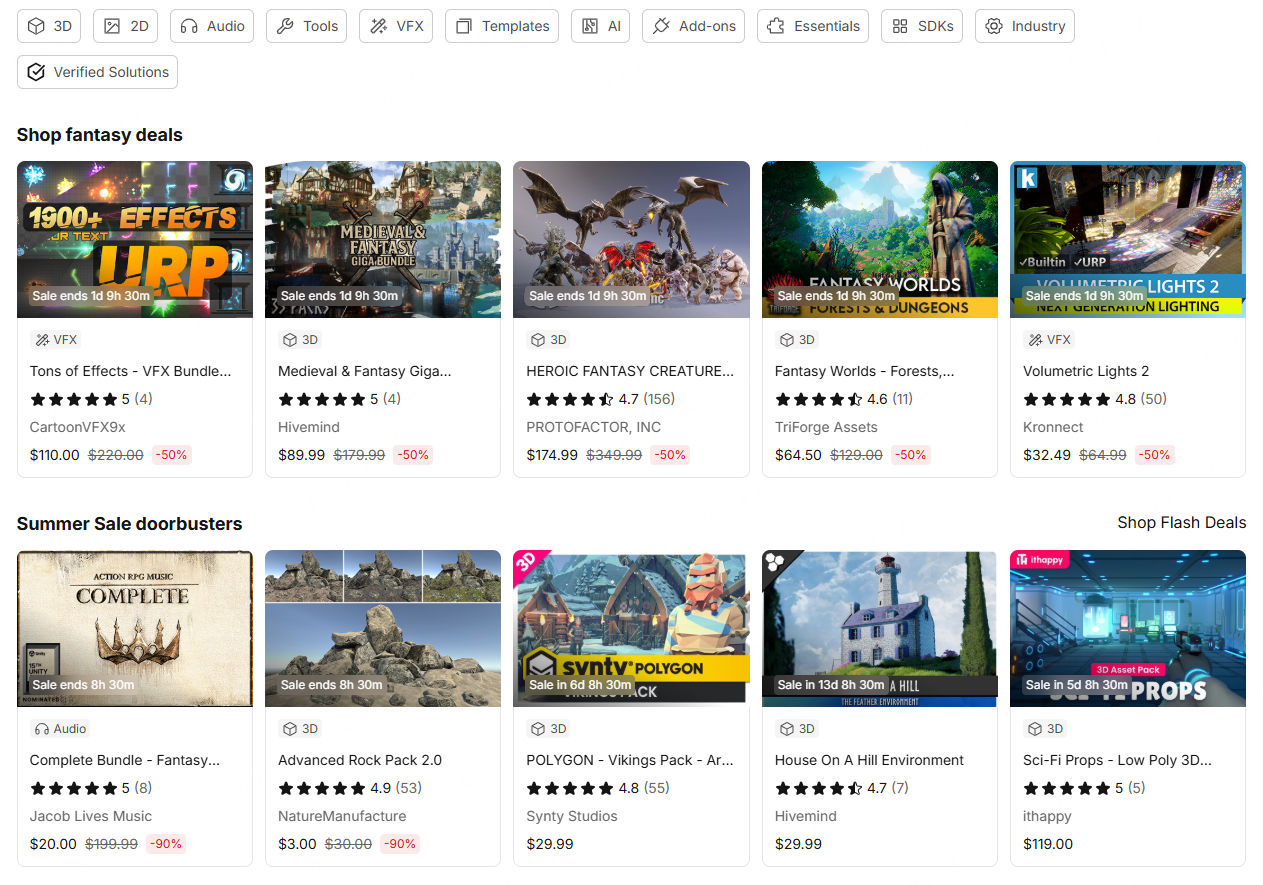Click 3D tag on Sci-Fi Props card
This screenshot has width=1263, height=885.
pos(1046,729)
